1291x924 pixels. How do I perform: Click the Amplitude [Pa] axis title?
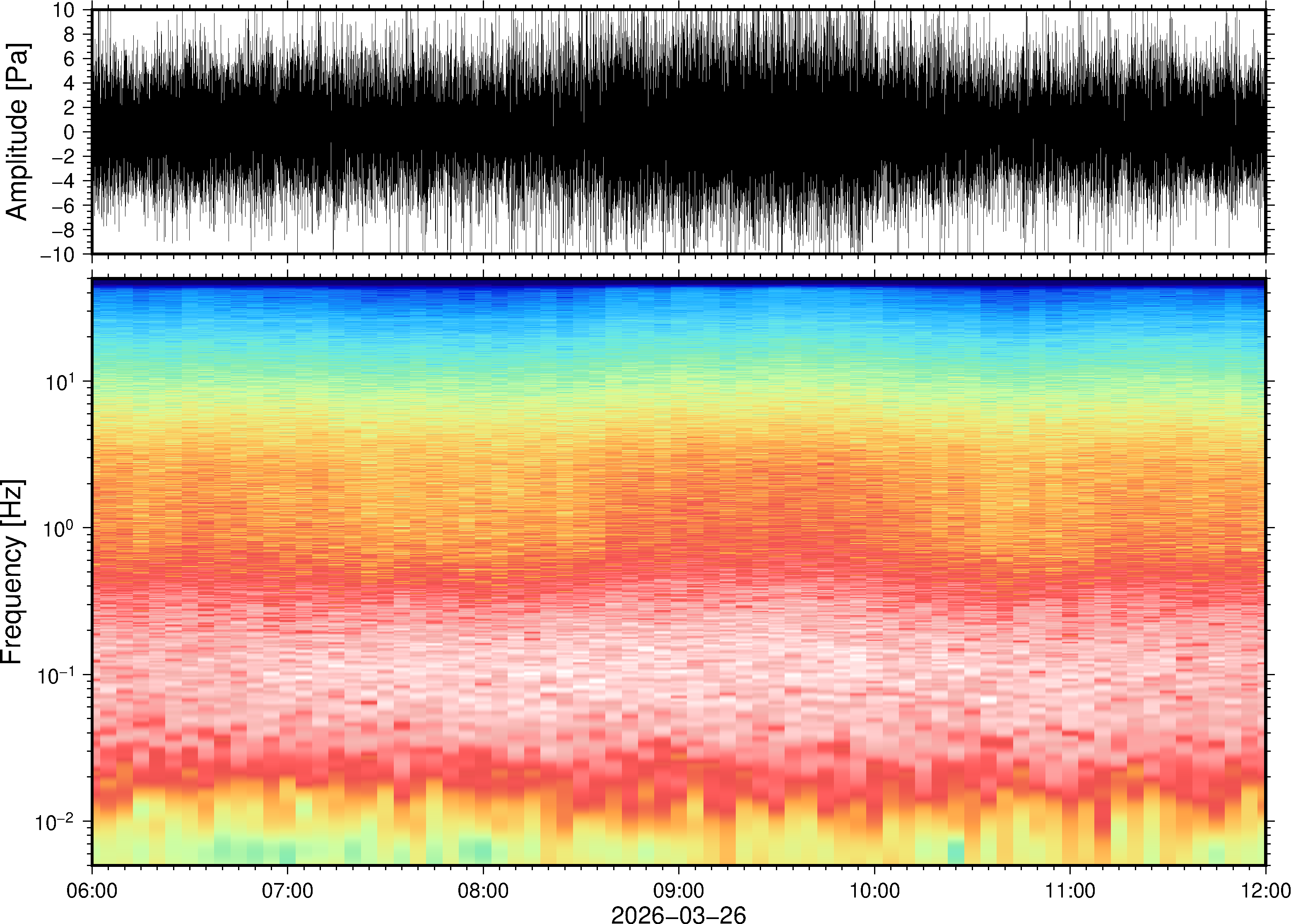[x=17, y=131]
